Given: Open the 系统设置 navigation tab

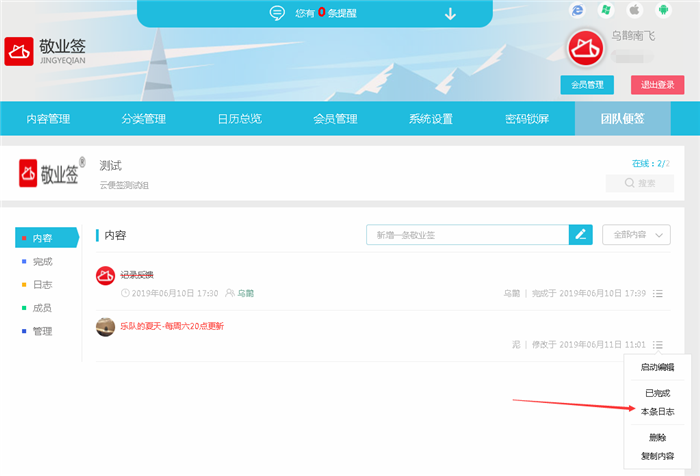Looking at the screenshot, I should (431, 119).
